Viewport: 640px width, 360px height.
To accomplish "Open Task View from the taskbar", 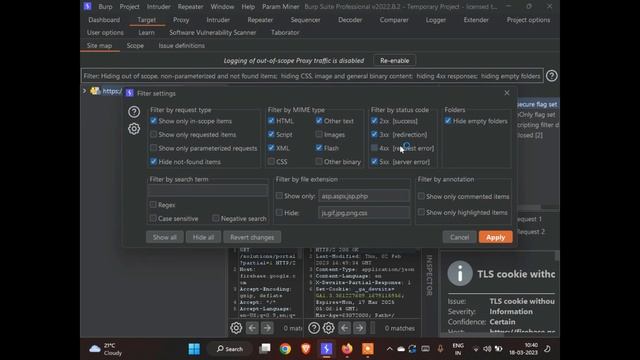I will [x=265, y=349].
